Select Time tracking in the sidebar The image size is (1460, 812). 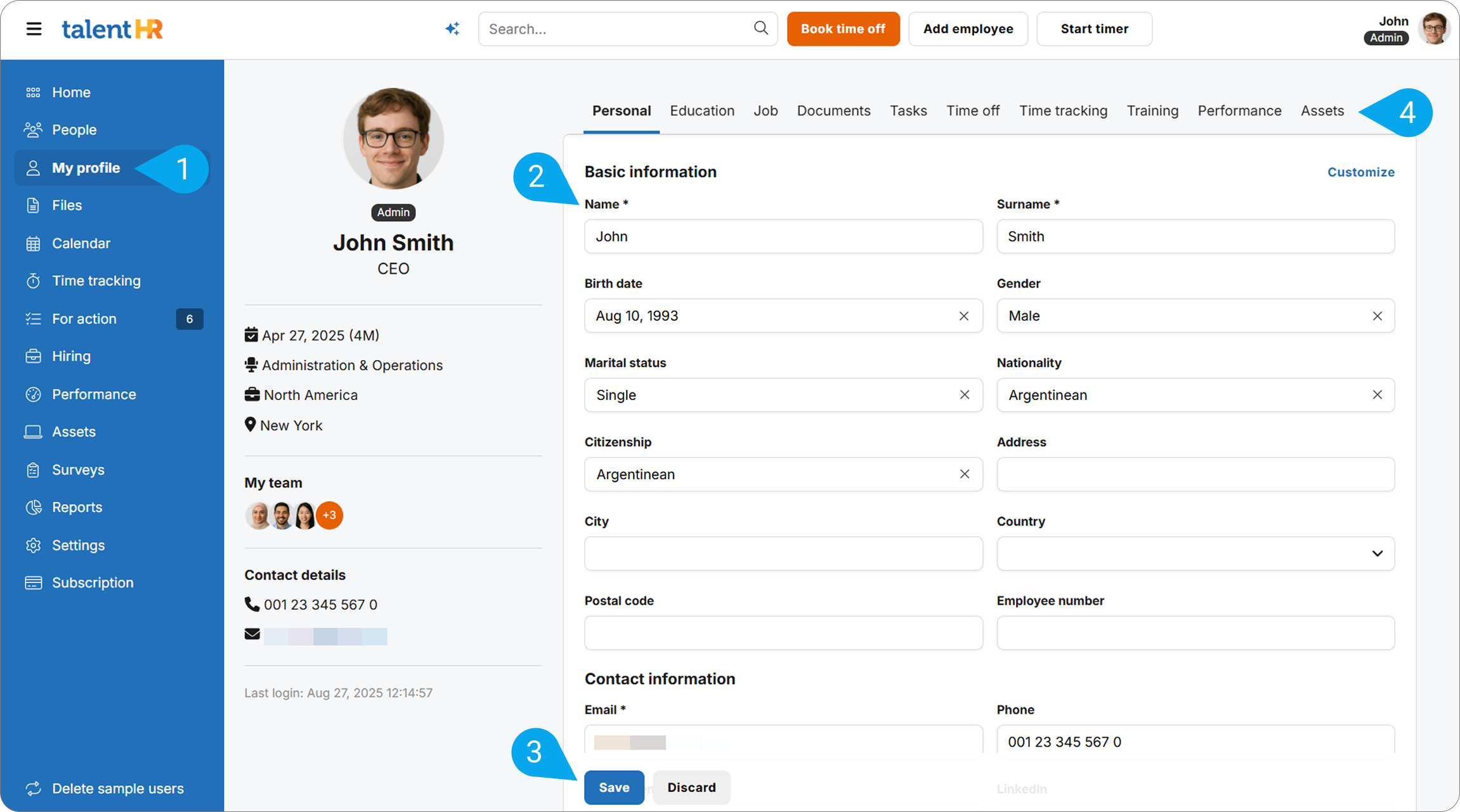tap(96, 280)
